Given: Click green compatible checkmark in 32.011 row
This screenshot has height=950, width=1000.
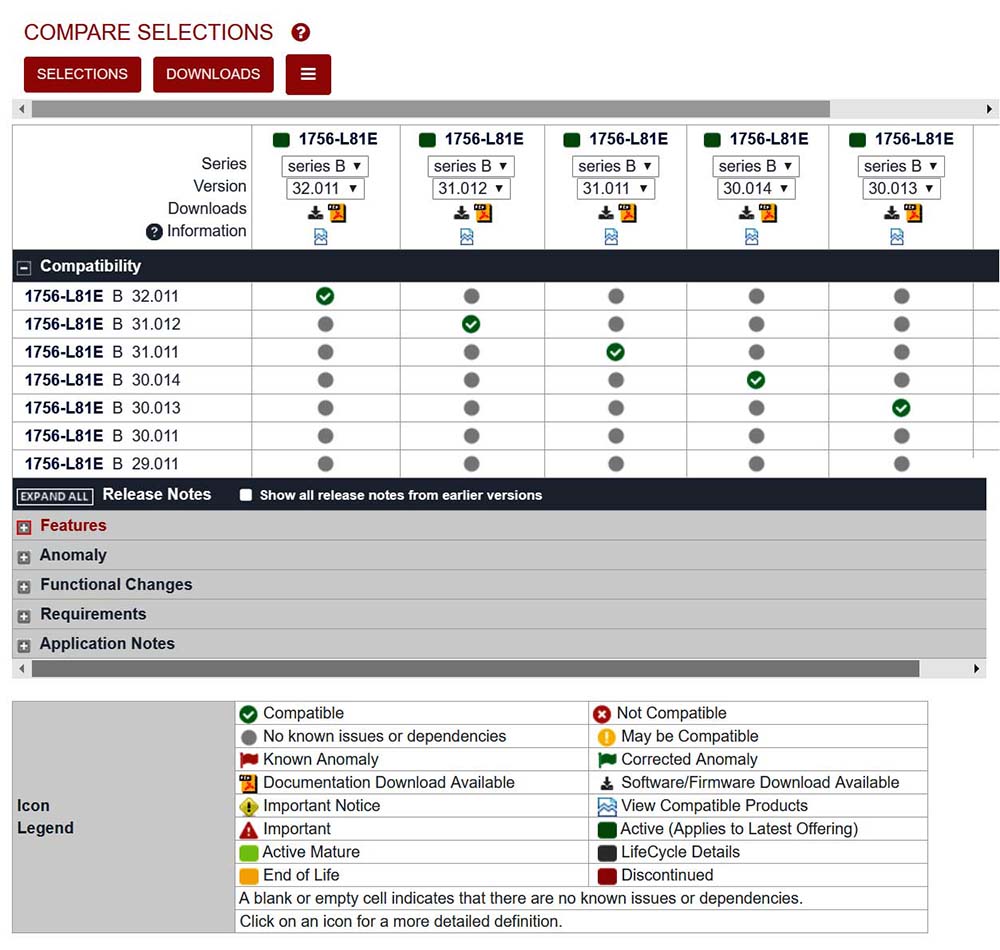Looking at the screenshot, I should coord(325,296).
